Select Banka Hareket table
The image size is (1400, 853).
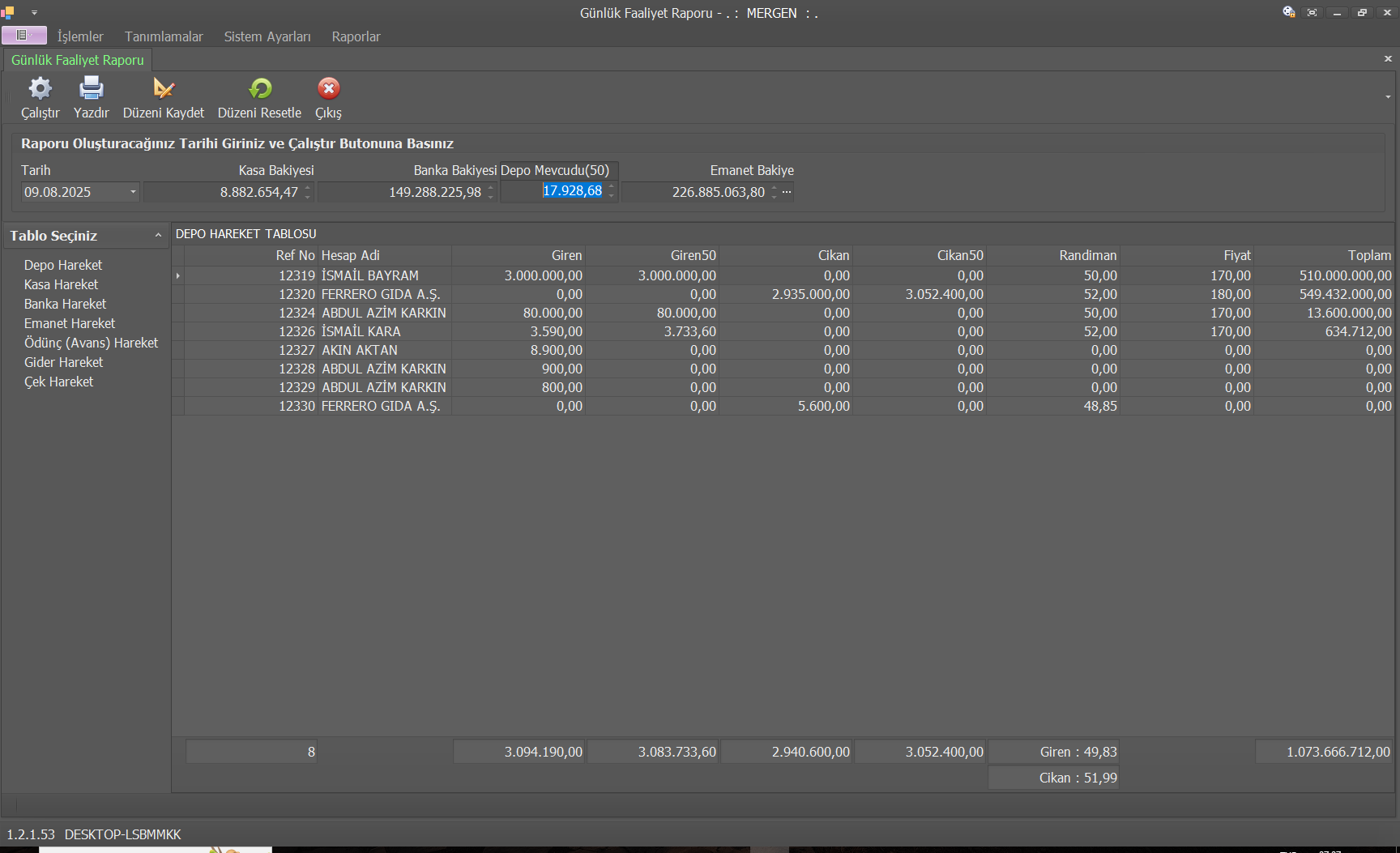coord(65,304)
